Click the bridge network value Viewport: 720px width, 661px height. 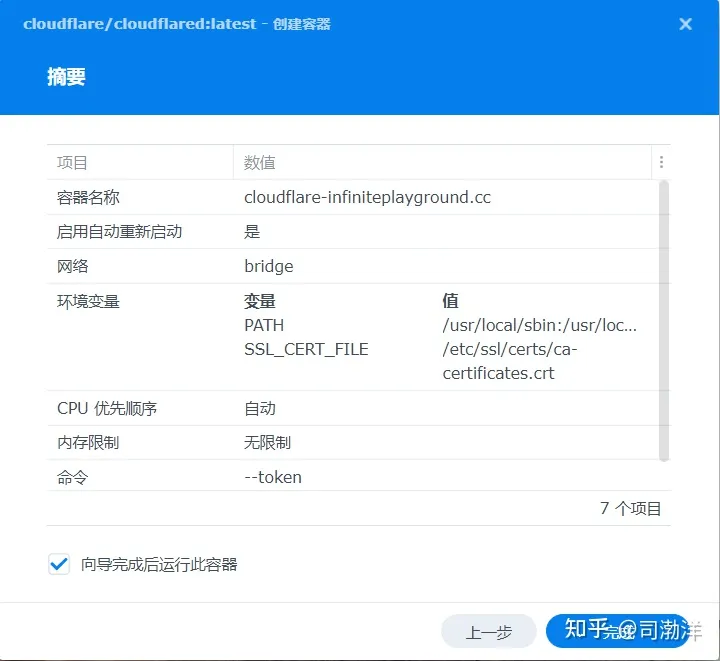(269, 266)
